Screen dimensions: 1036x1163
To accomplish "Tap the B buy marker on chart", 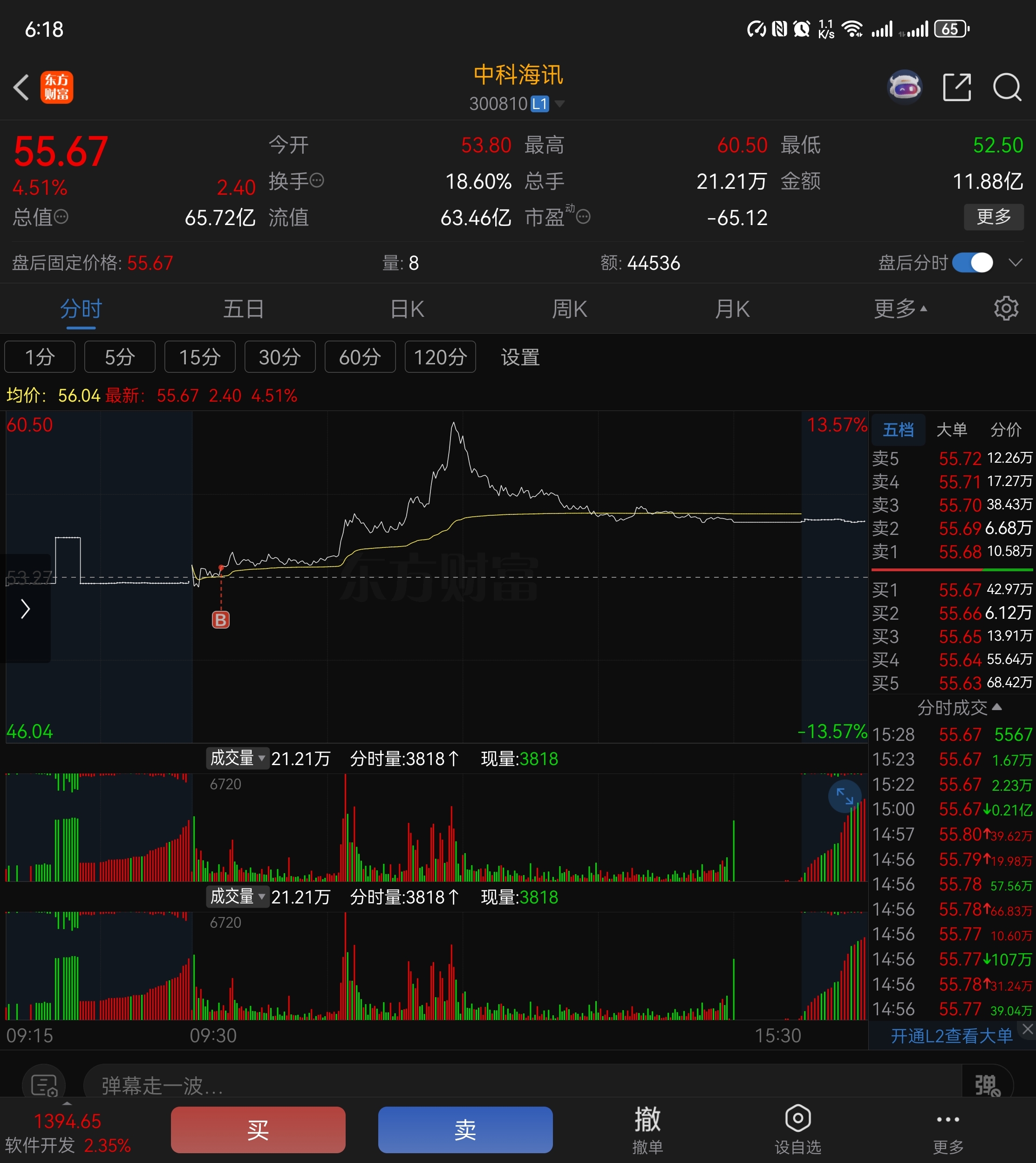I will click(221, 619).
